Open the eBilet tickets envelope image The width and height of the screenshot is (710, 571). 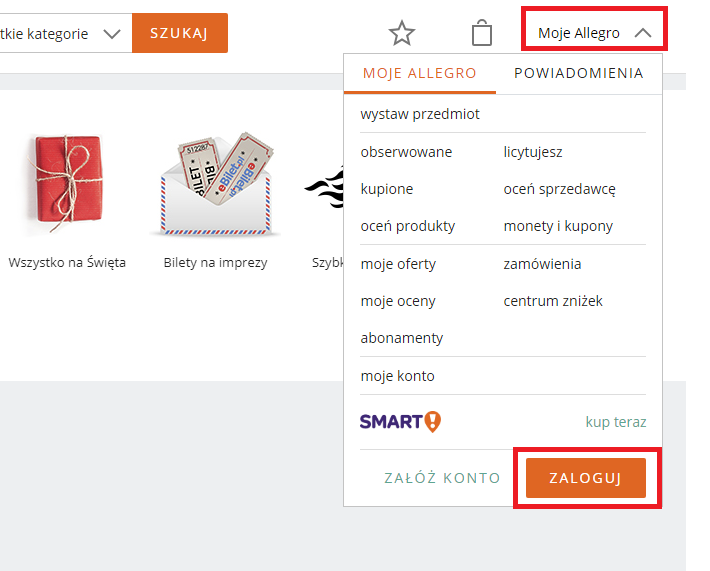(216, 183)
